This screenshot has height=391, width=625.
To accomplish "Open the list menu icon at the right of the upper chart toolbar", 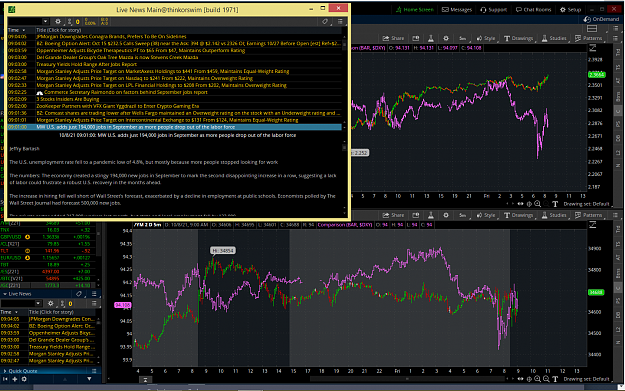I will tap(615, 38).
